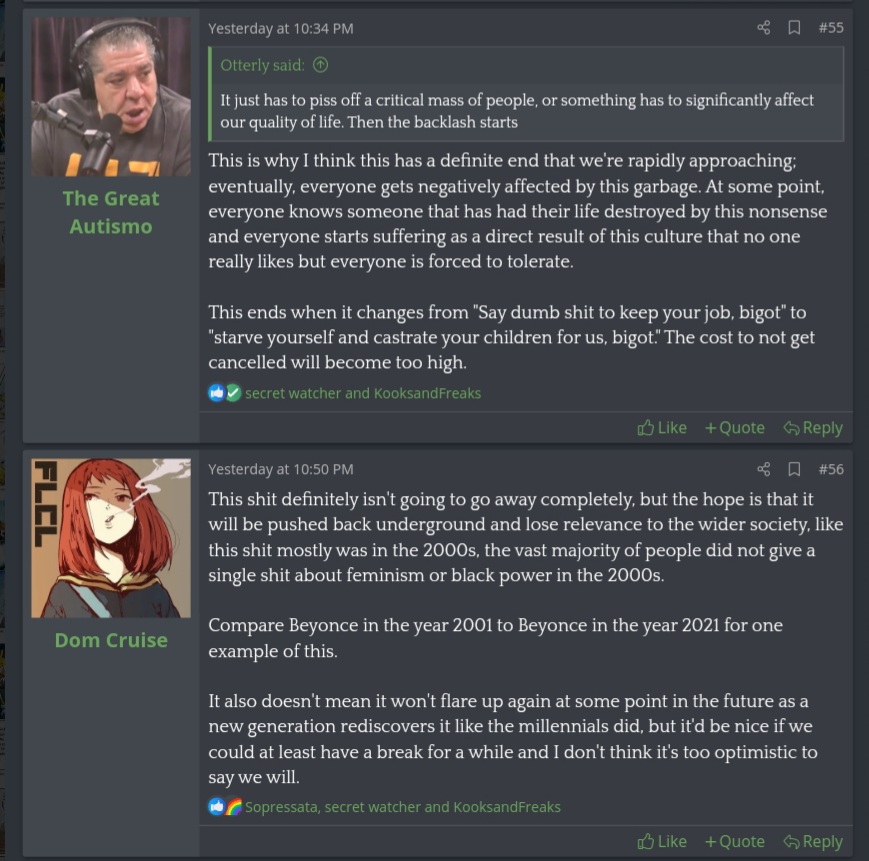
Task: Click share icon on post #56
Action: click(x=764, y=469)
